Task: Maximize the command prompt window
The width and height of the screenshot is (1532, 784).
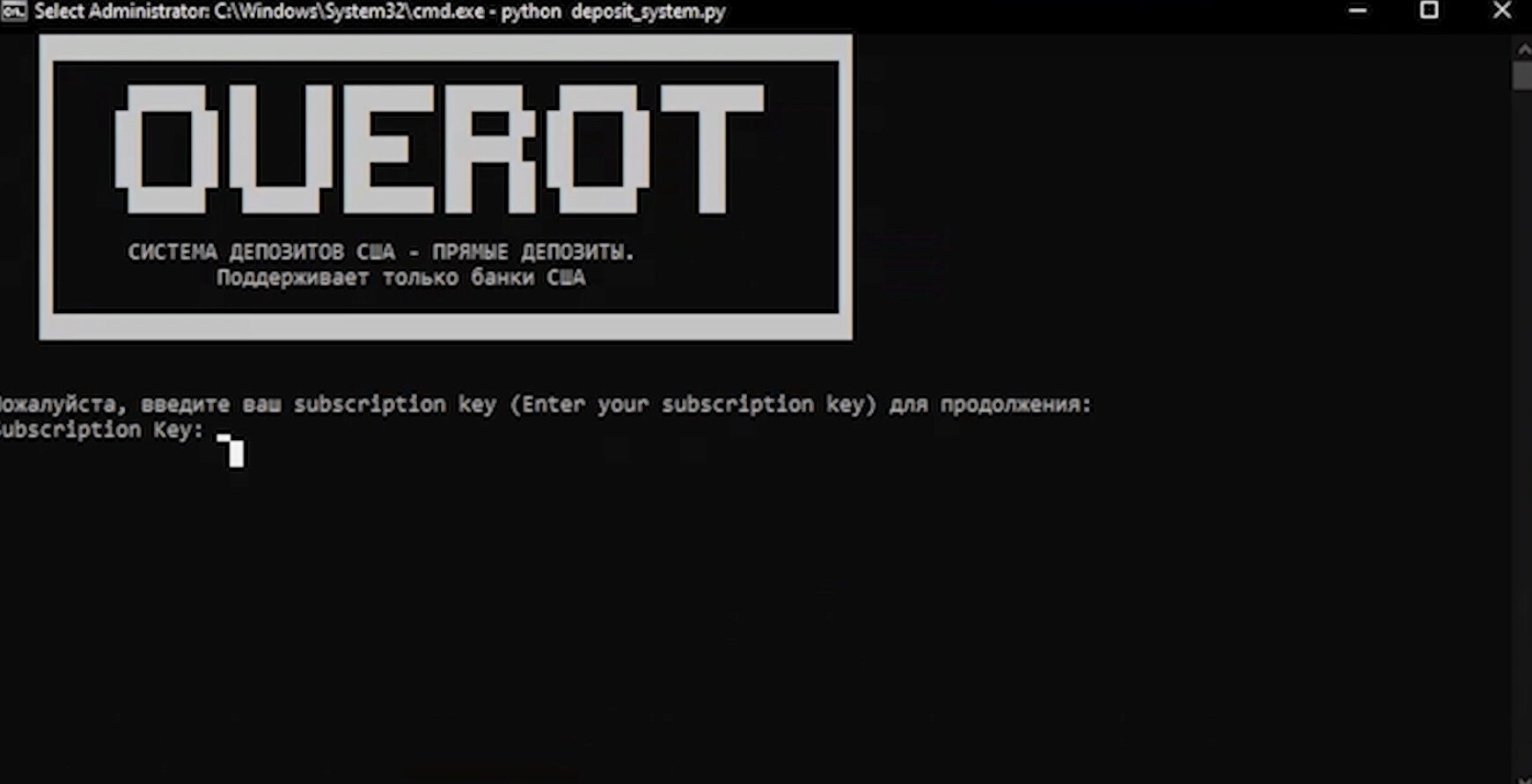Action: pyautogui.click(x=1429, y=11)
